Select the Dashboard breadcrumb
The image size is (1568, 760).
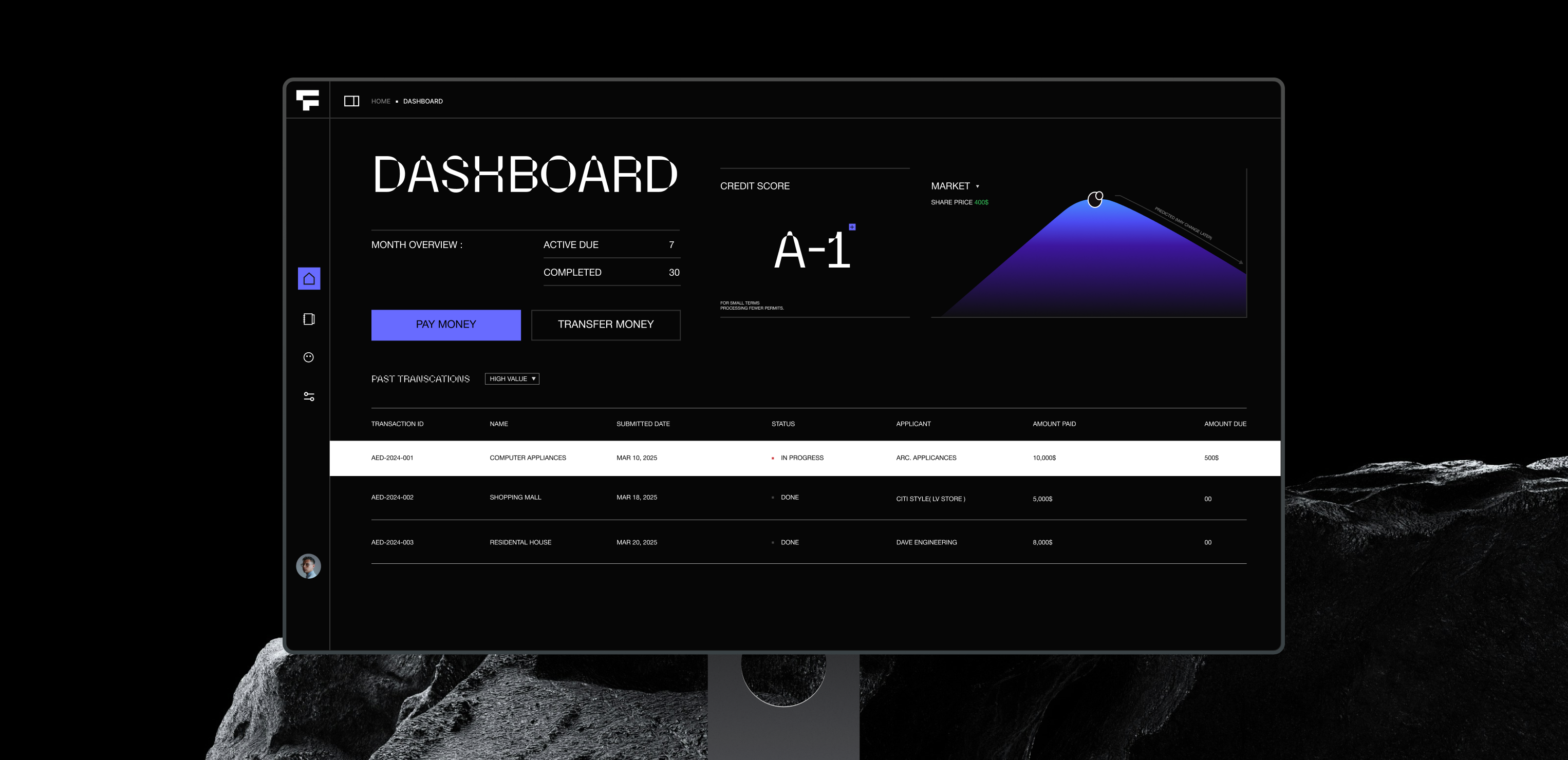[x=422, y=101]
